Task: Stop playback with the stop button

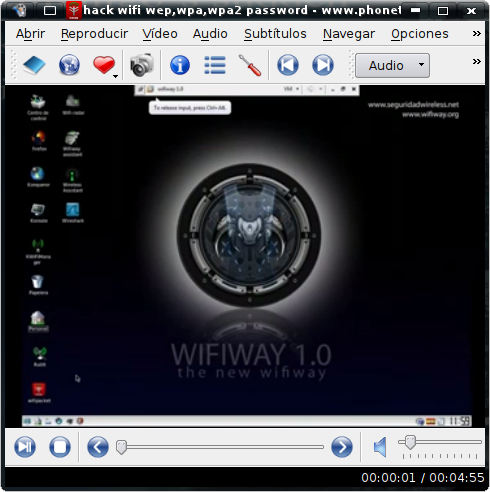Action: pos(60,447)
